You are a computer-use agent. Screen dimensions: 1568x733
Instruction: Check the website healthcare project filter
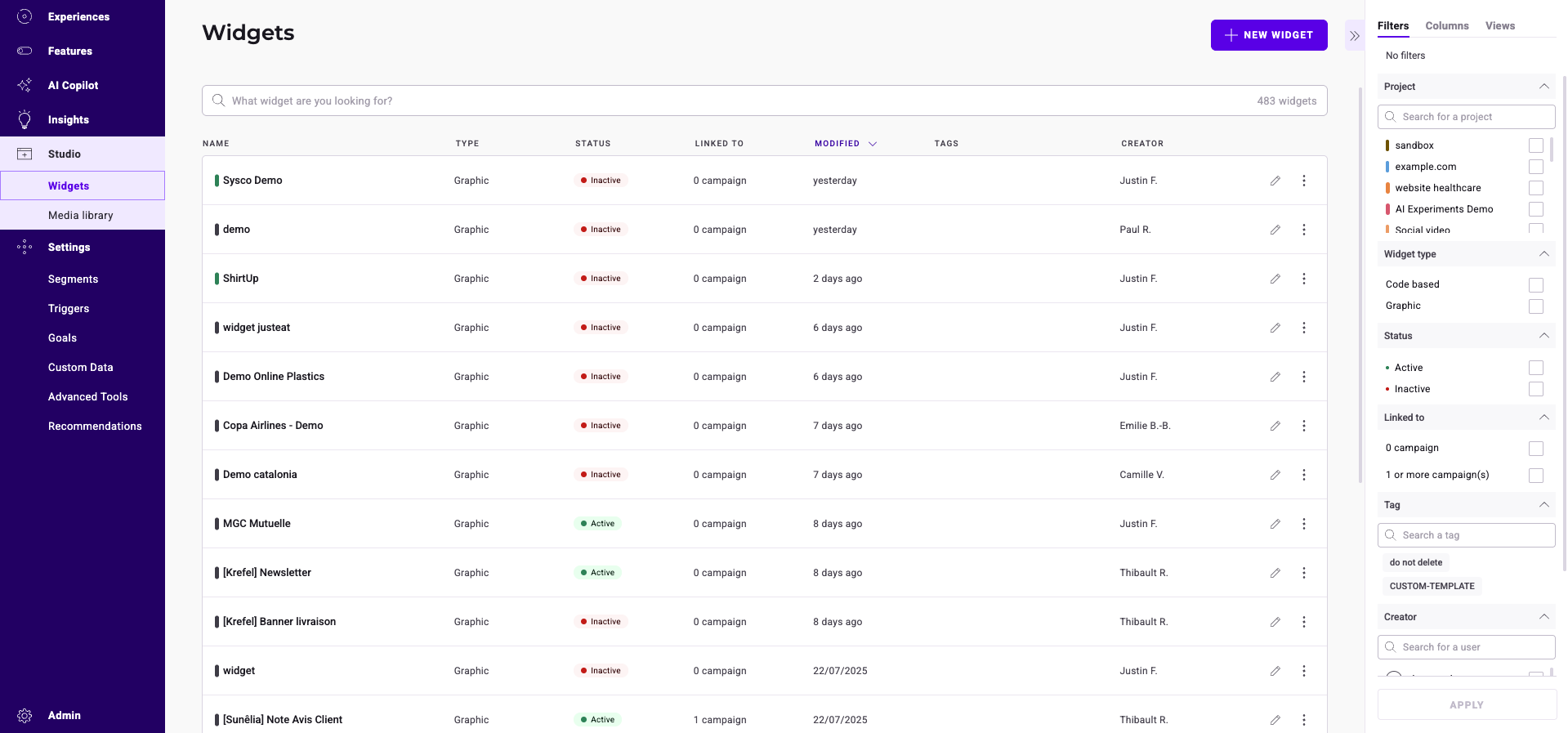pos(1536,188)
